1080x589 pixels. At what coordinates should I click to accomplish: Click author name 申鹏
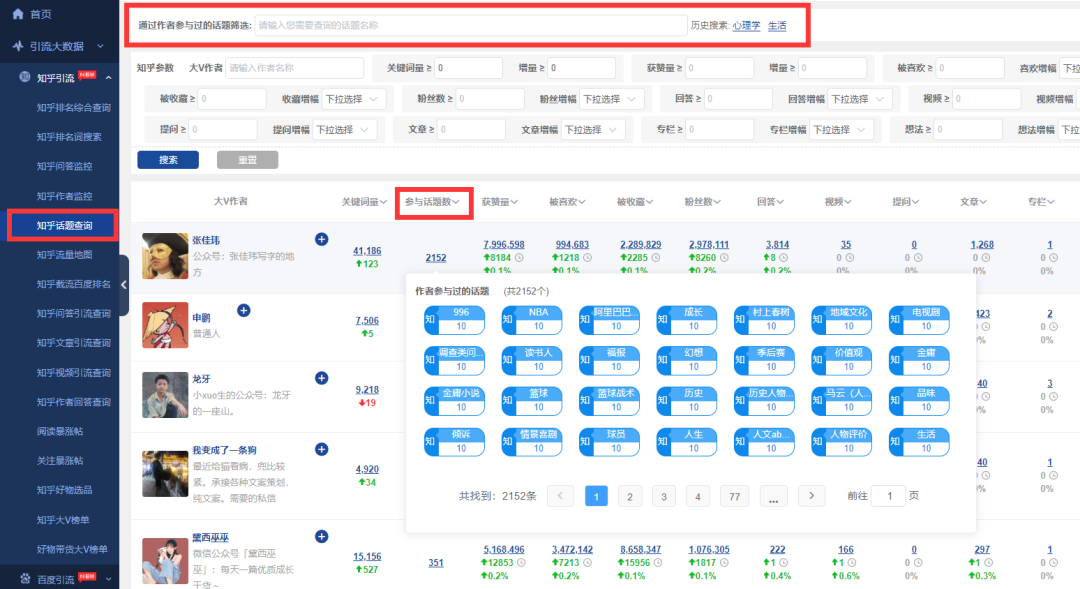pos(201,318)
